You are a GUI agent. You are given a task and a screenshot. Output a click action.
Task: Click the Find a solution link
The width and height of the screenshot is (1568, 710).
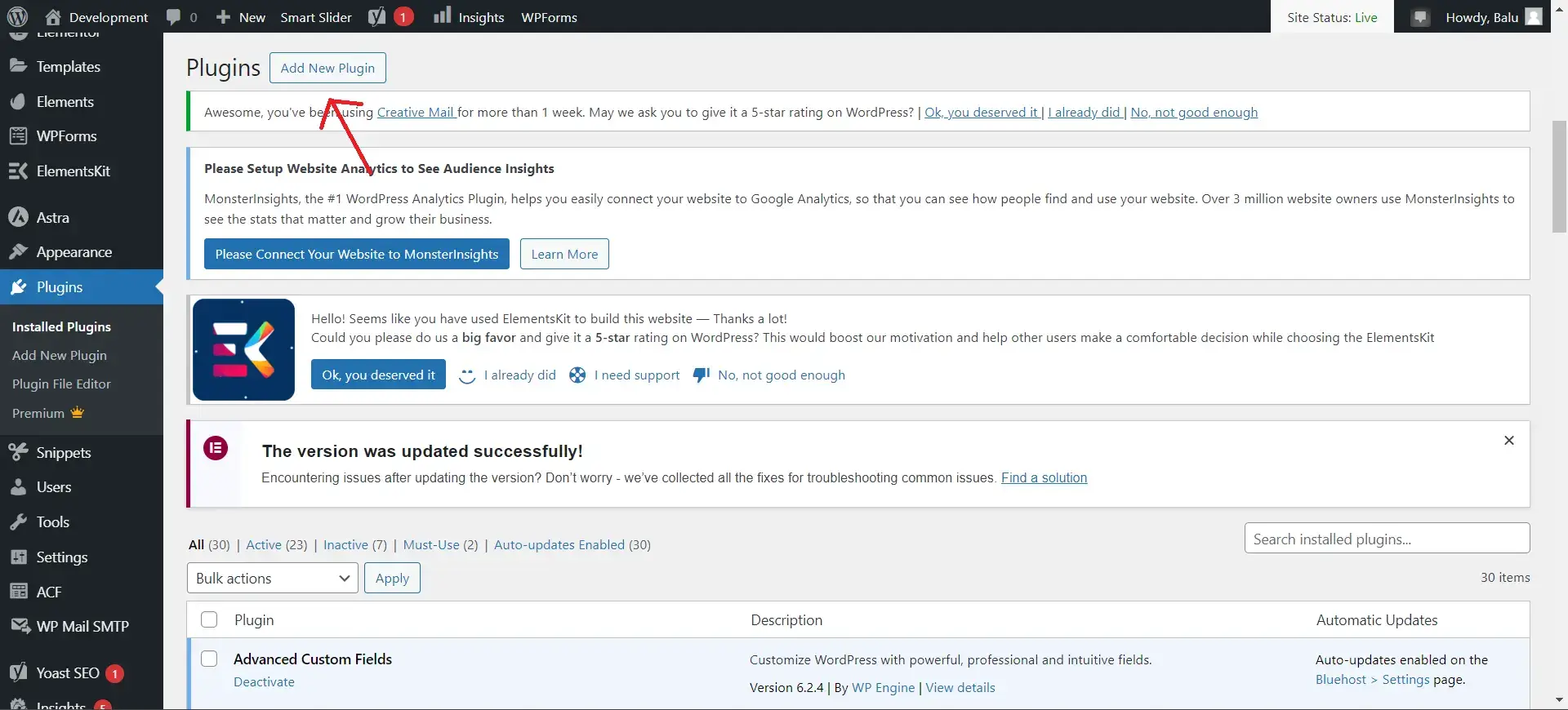(x=1044, y=478)
